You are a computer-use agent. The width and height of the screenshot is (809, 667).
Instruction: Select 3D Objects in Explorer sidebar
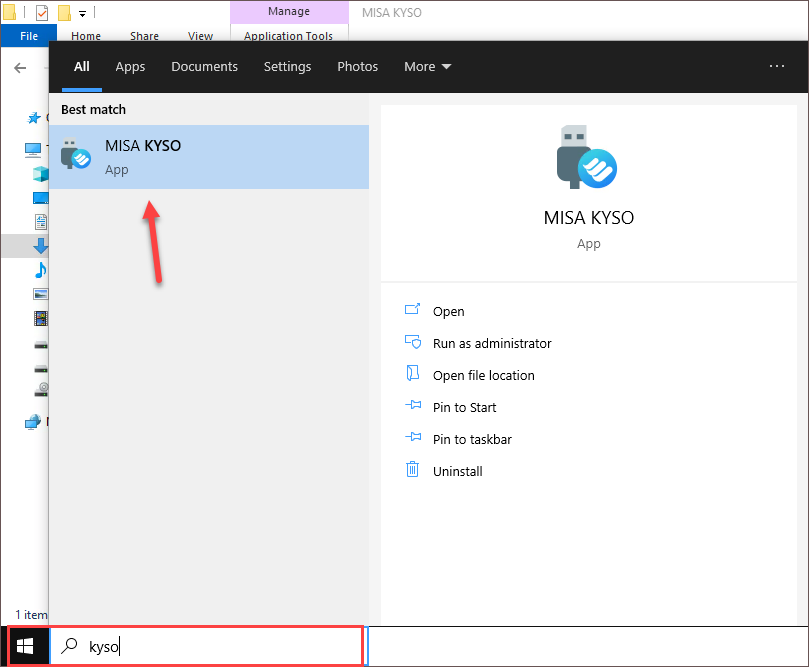40,174
